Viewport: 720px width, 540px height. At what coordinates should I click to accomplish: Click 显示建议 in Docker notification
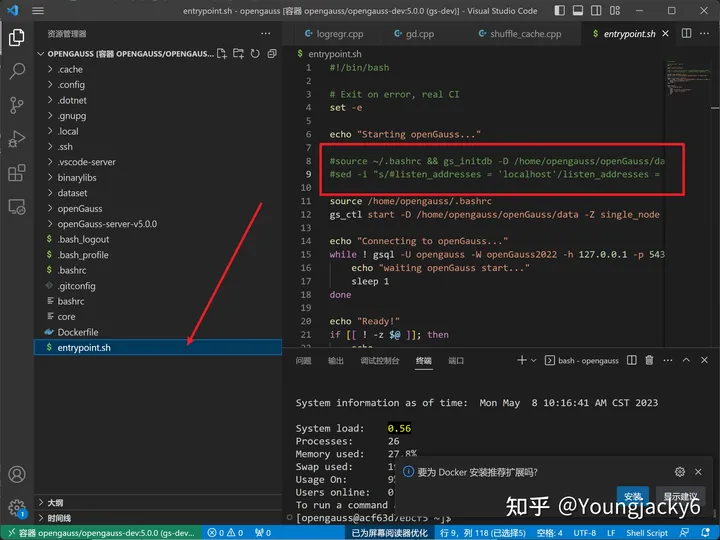(x=680, y=496)
